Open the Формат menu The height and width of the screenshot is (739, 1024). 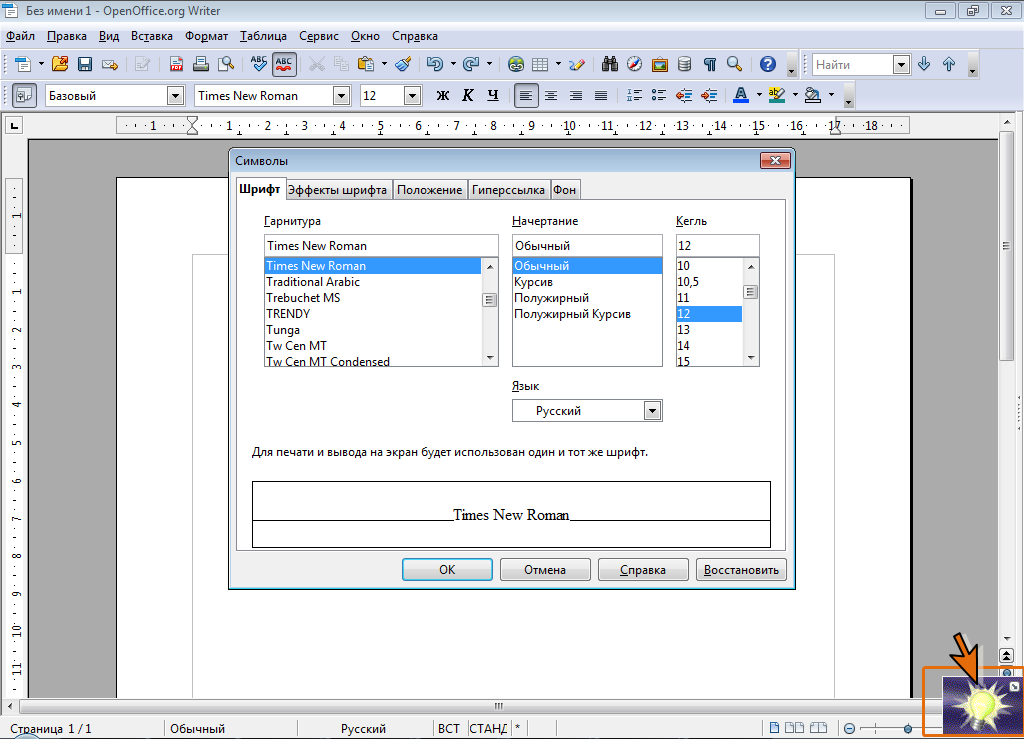tap(206, 37)
